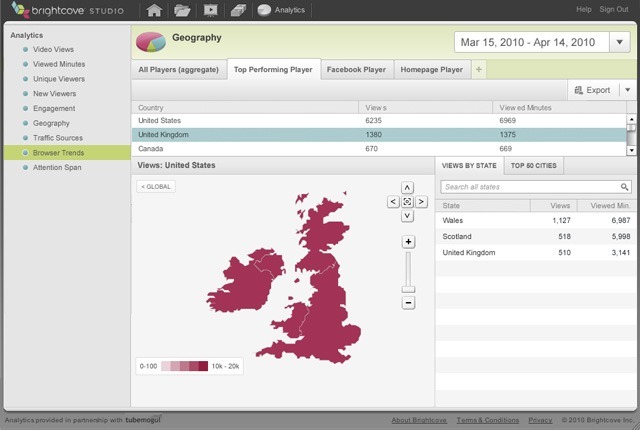Select the Views By State tab

point(469,166)
